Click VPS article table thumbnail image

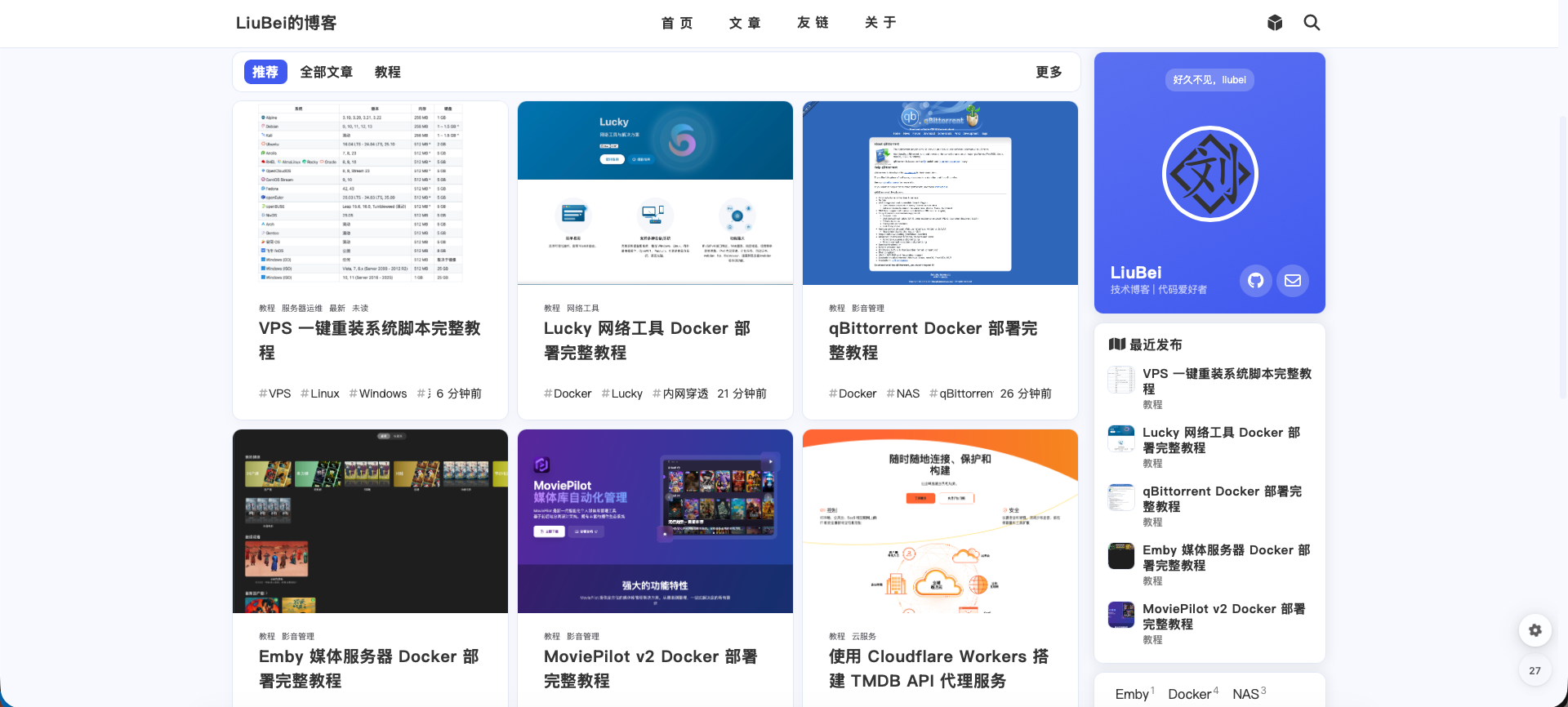(x=370, y=193)
